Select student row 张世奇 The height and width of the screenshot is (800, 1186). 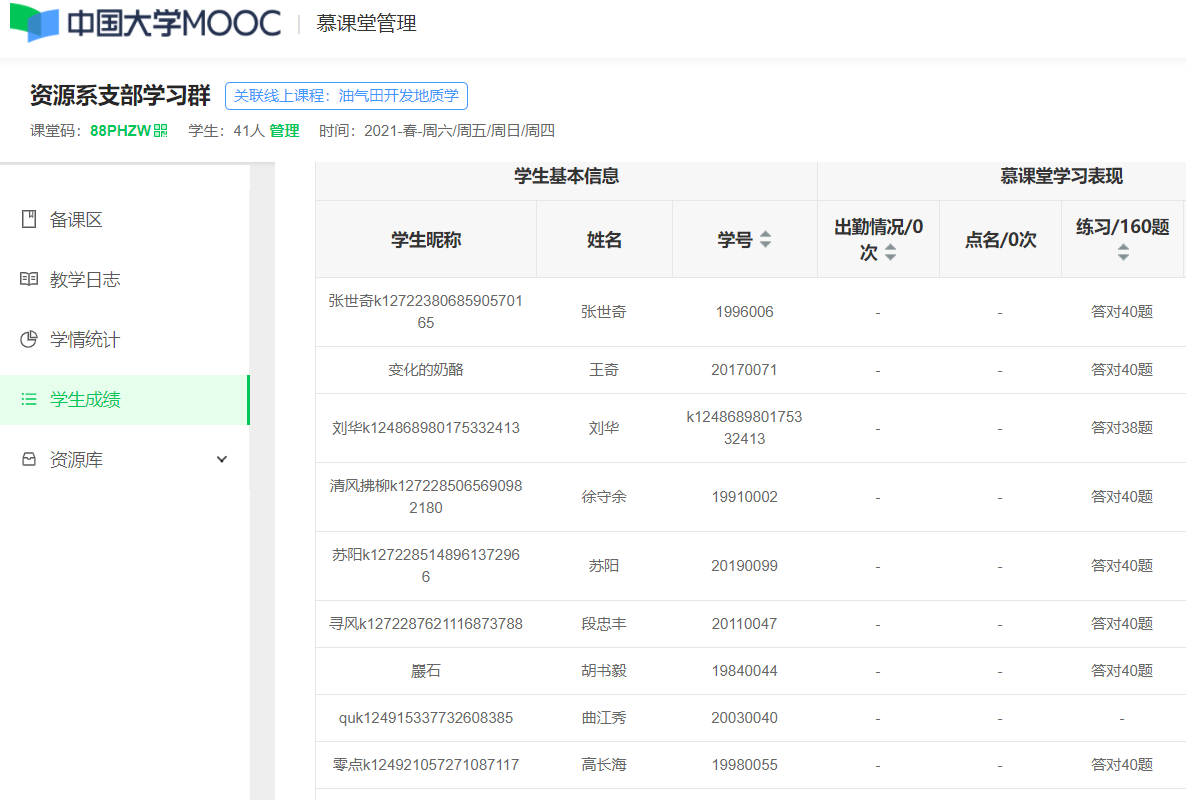point(604,312)
